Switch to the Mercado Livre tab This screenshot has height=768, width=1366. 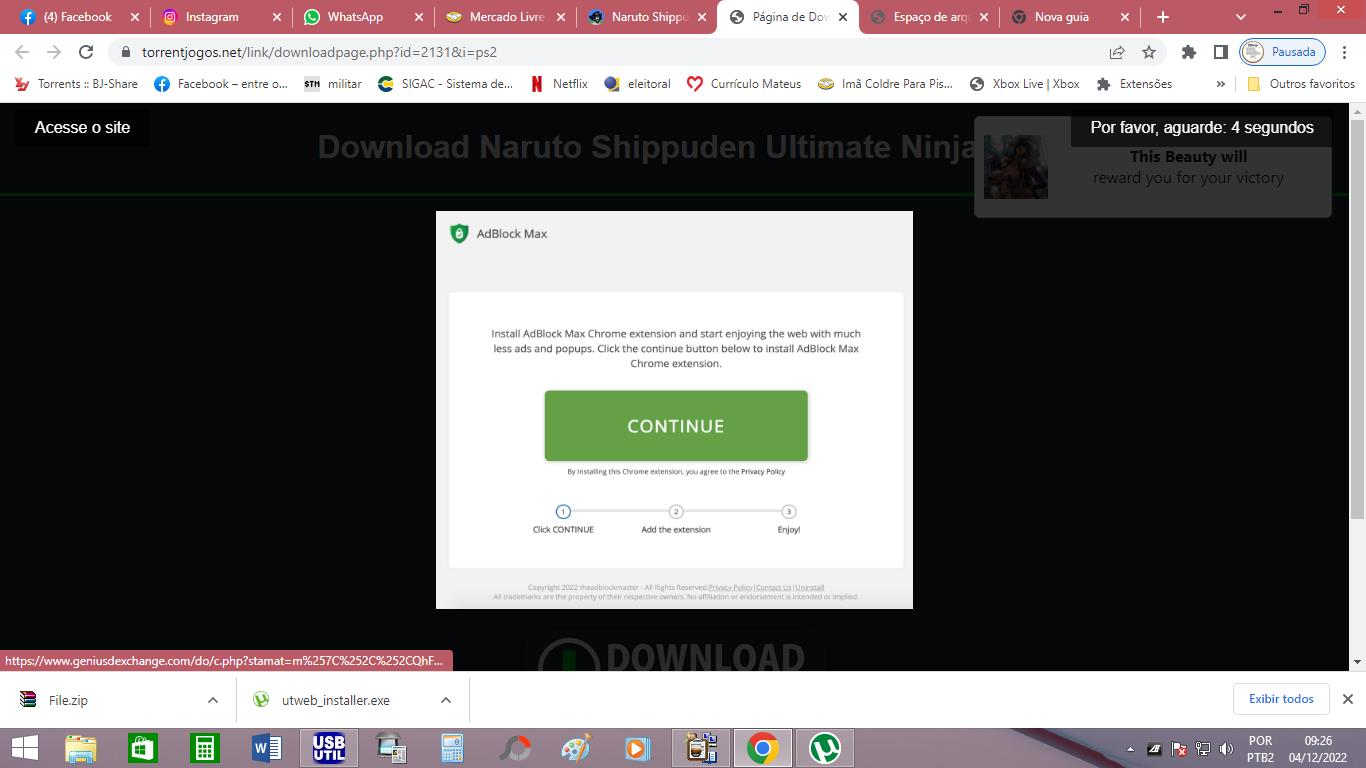pyautogui.click(x=507, y=17)
